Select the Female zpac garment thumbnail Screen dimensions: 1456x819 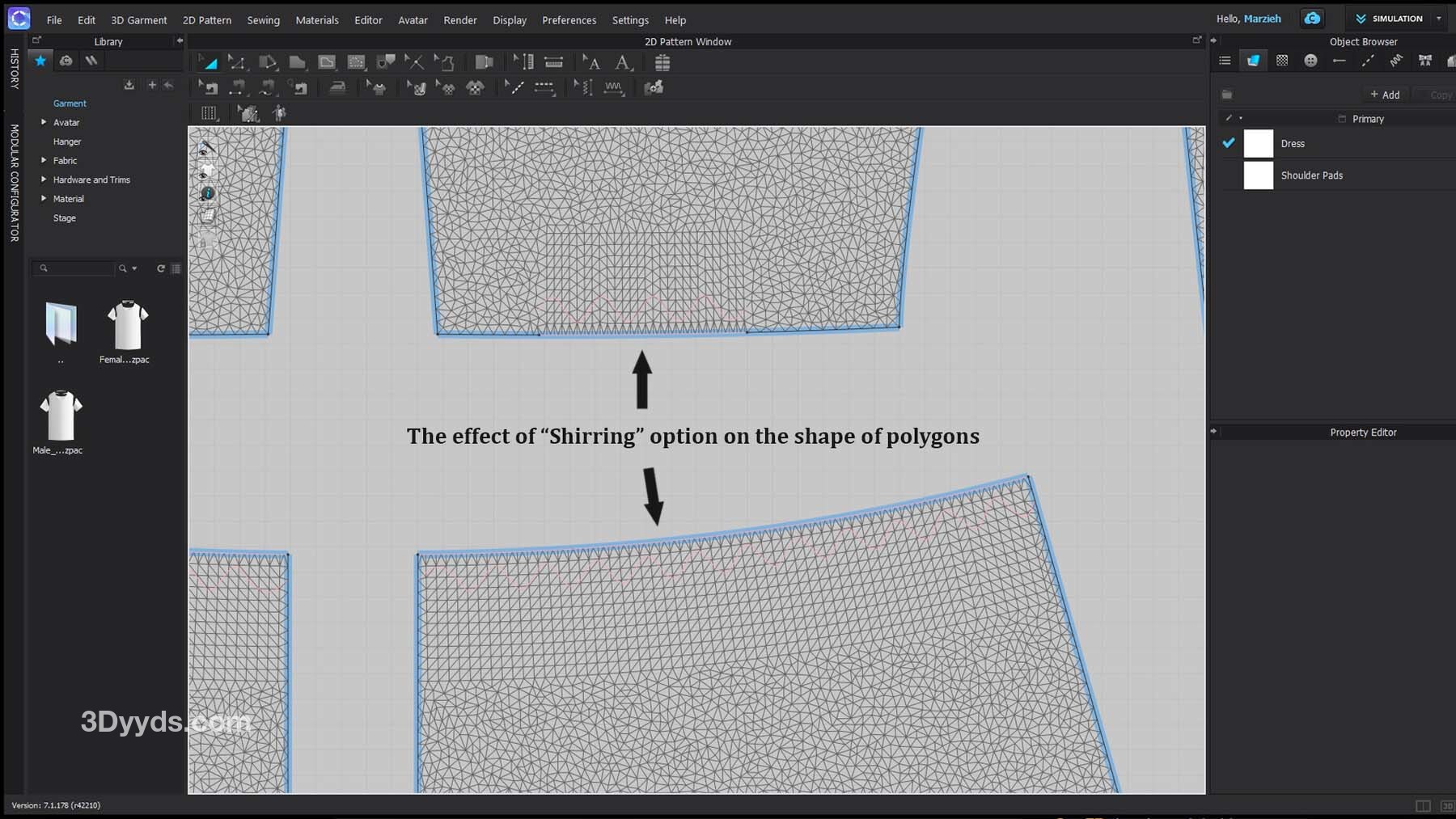coord(127,326)
